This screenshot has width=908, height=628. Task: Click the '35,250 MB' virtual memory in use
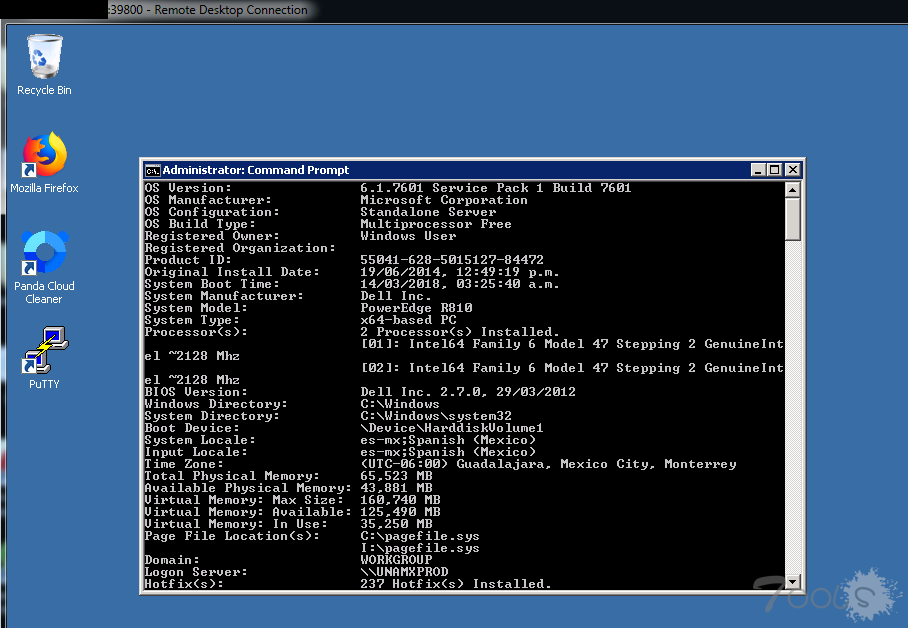[396, 524]
